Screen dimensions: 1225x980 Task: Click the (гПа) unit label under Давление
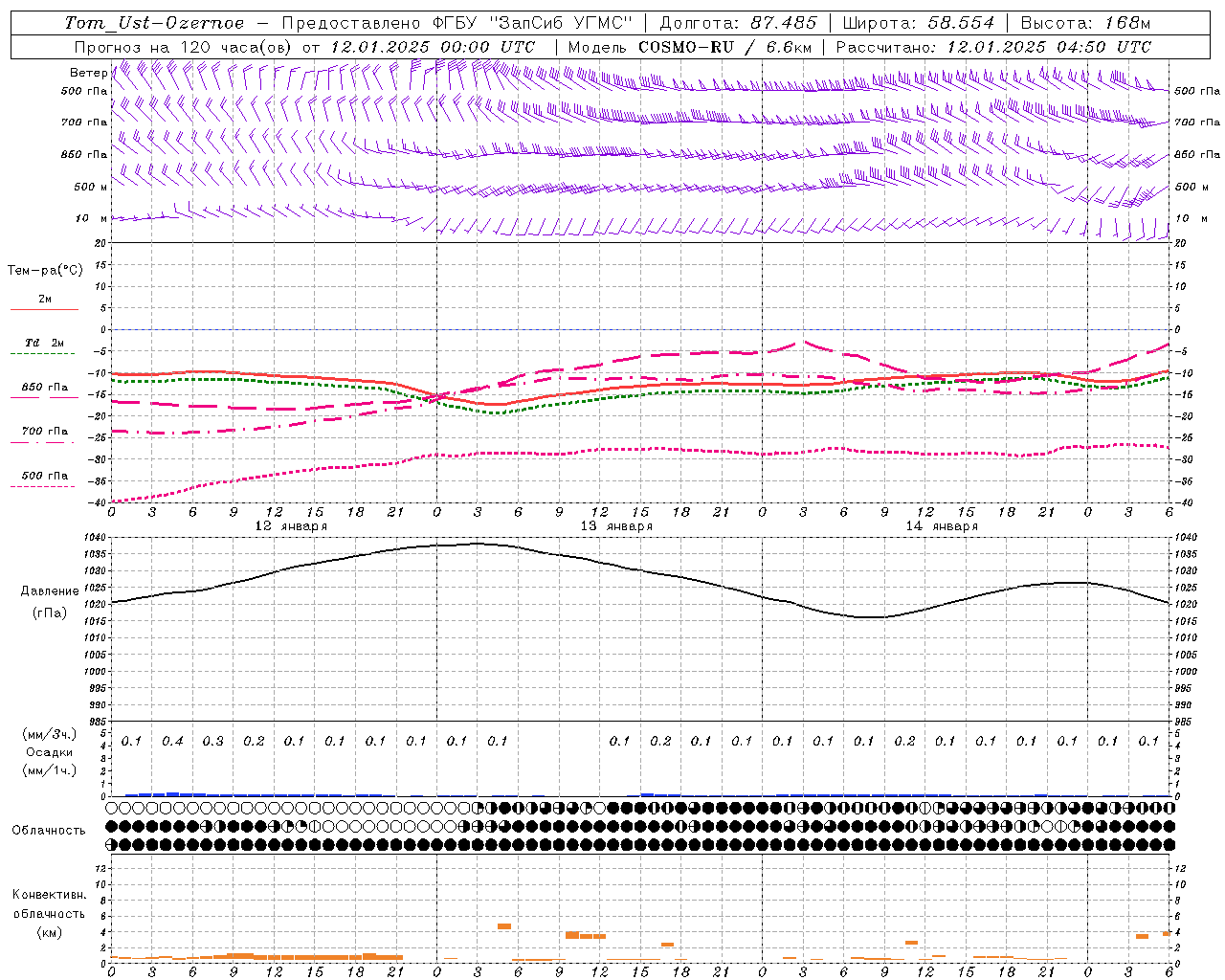[50, 613]
